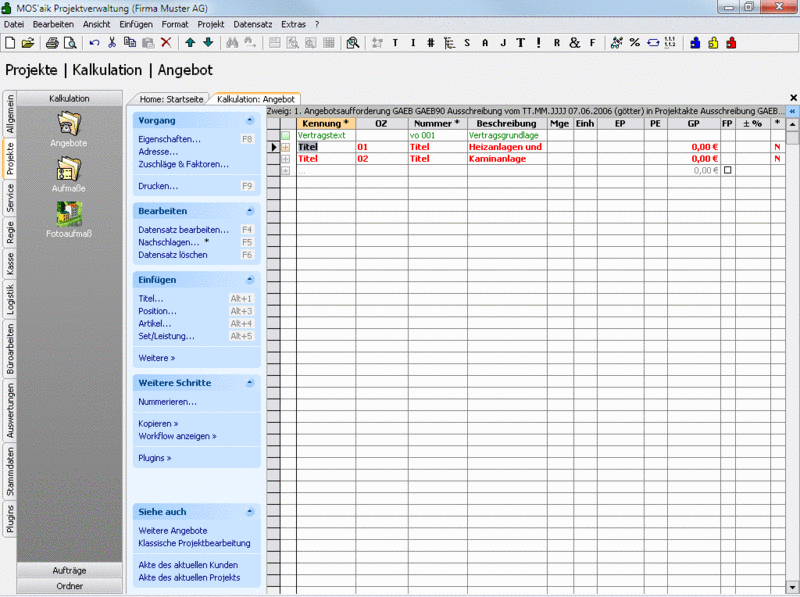
Task: Click Zuschläge & Faktoren… link
Action: pyautogui.click(x=184, y=164)
